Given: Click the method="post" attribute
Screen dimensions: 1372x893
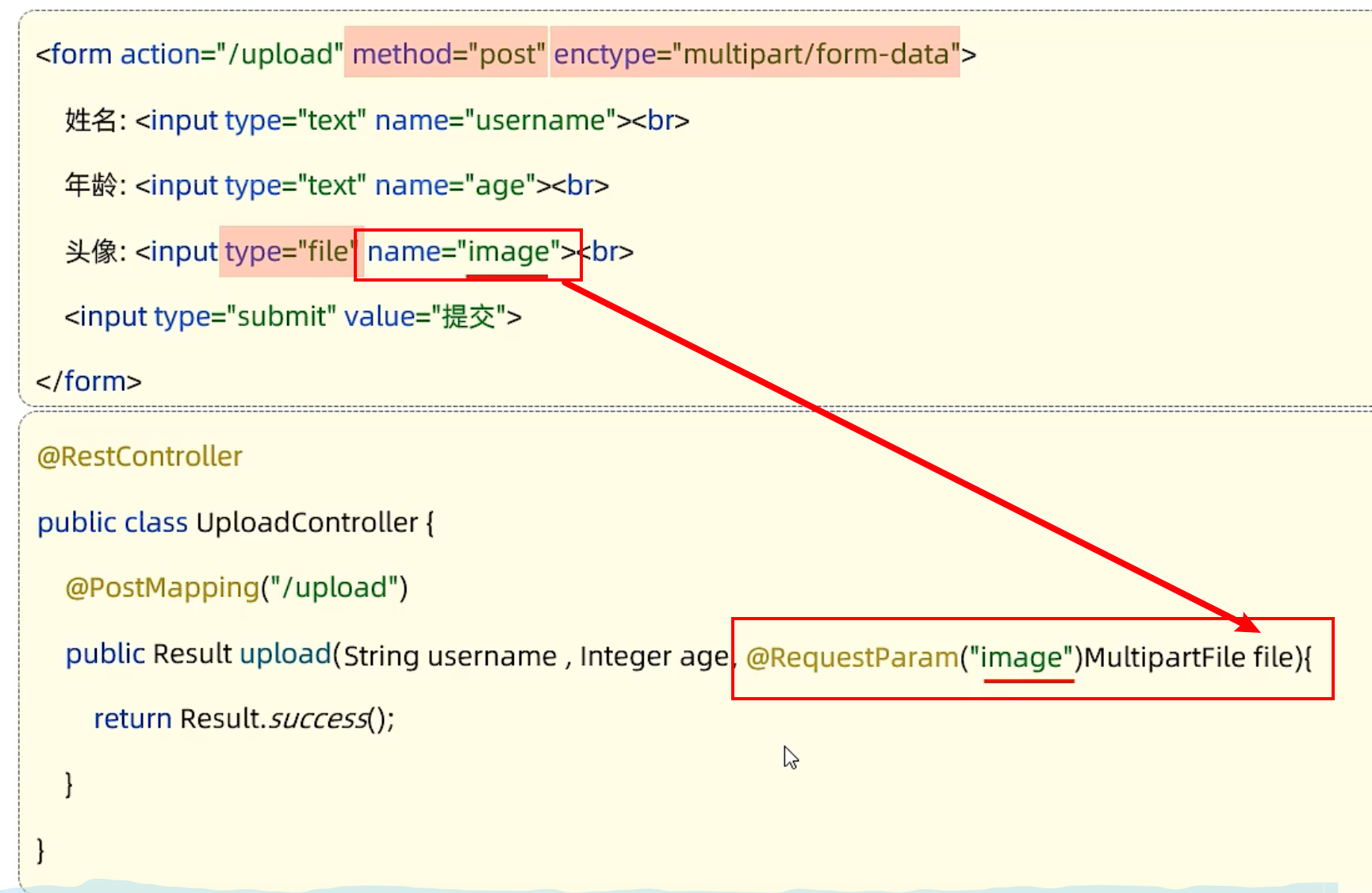Looking at the screenshot, I should (x=448, y=54).
